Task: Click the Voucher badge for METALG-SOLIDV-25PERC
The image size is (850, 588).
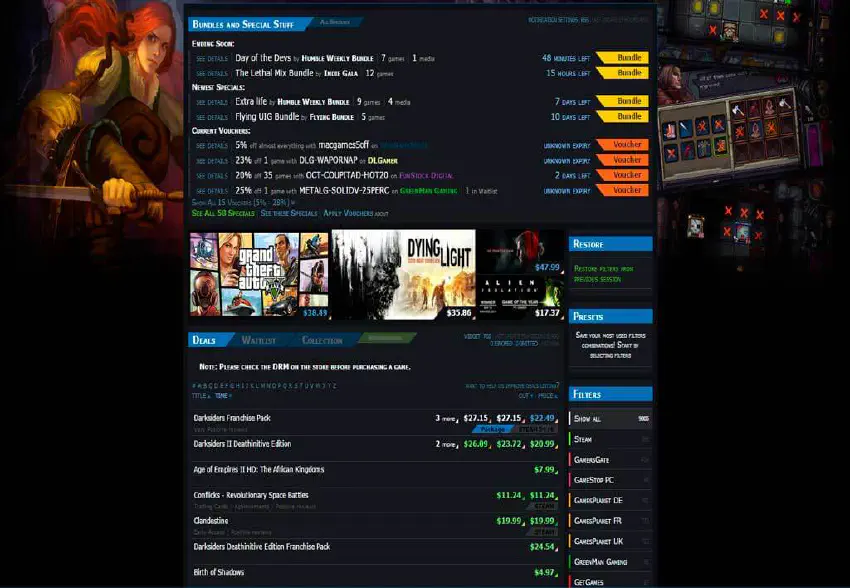Action: point(623,190)
